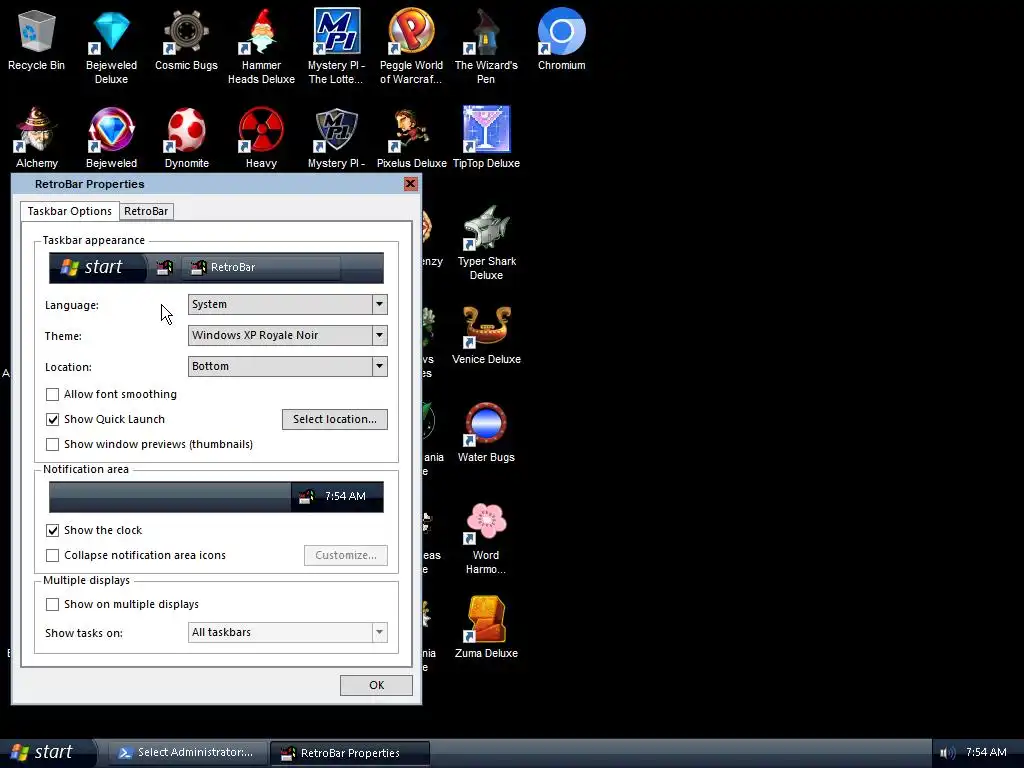The height and width of the screenshot is (768, 1024).
Task: Click the start button in taskbar preview
Action: click(98, 267)
